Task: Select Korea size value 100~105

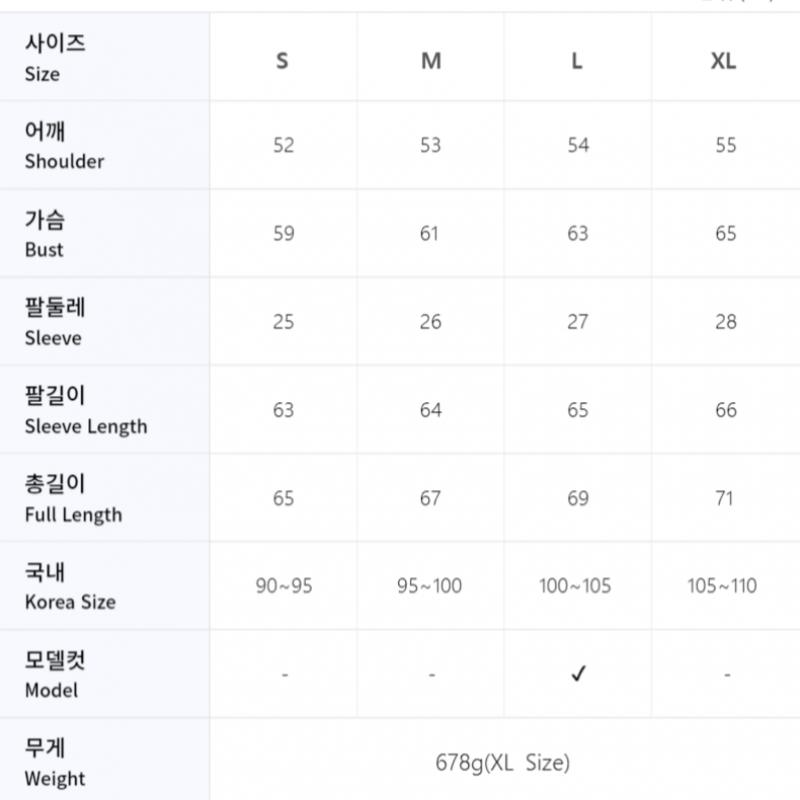Action: point(575,586)
